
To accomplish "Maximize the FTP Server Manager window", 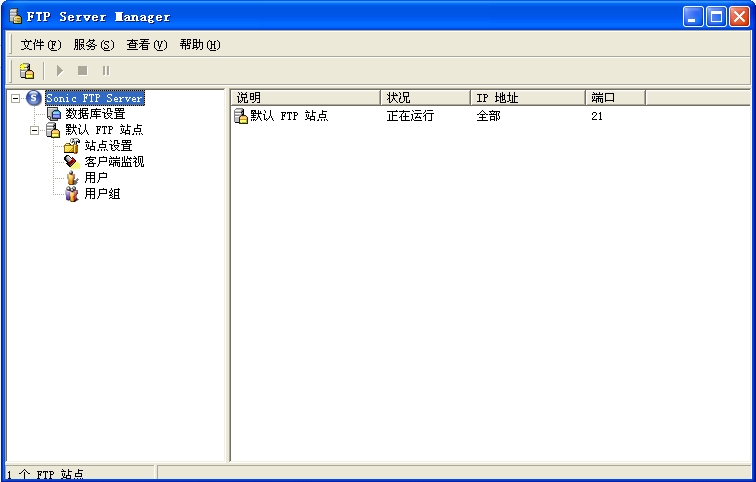I will pos(716,17).
